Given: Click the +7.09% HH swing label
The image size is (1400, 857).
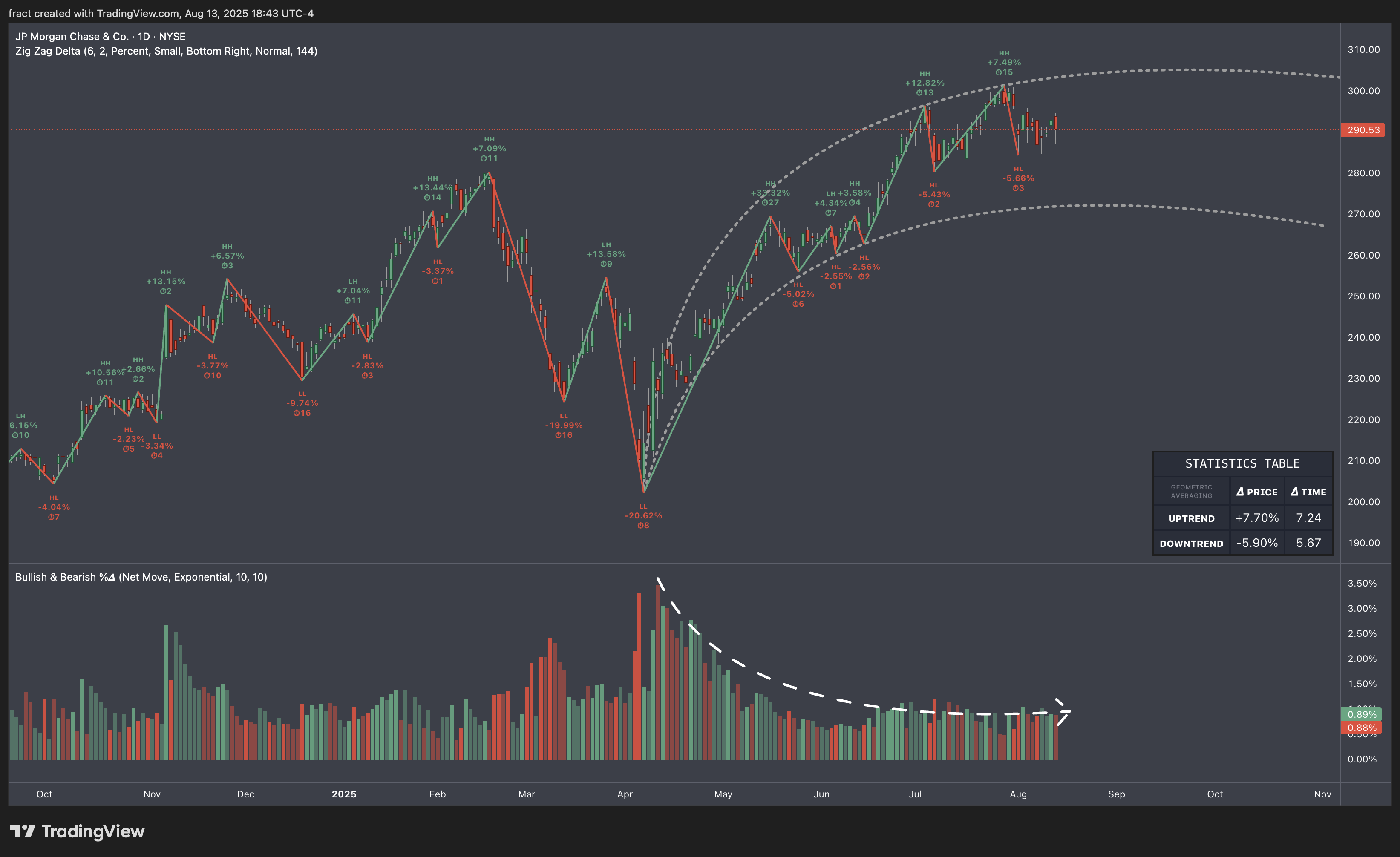Looking at the screenshot, I should 489,148.
